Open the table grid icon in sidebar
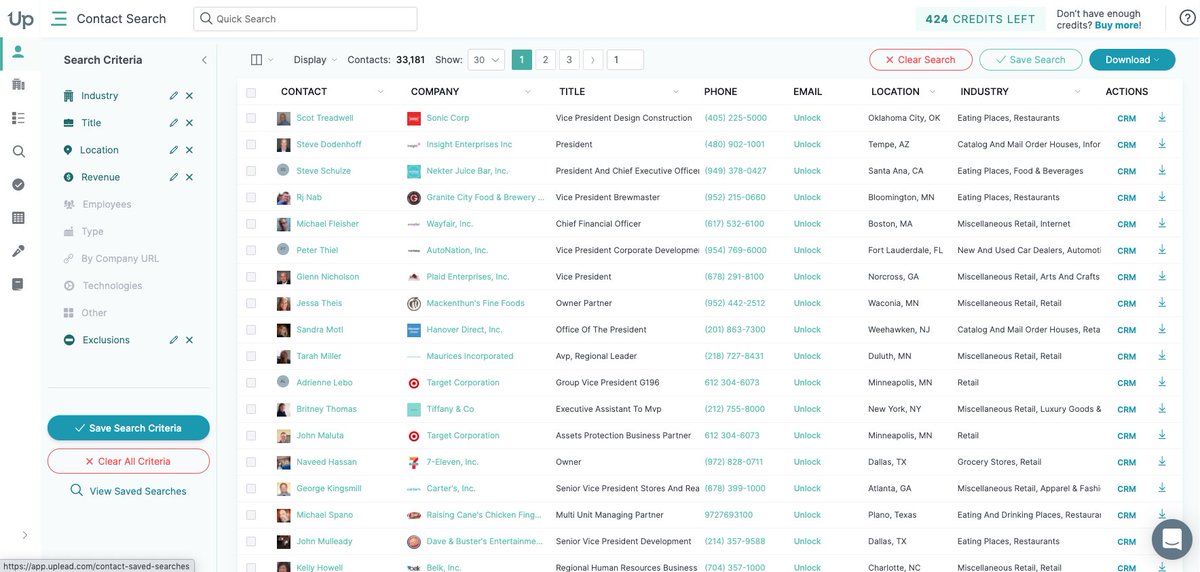Image resolution: width=1200 pixels, height=572 pixels. pyautogui.click(x=18, y=218)
